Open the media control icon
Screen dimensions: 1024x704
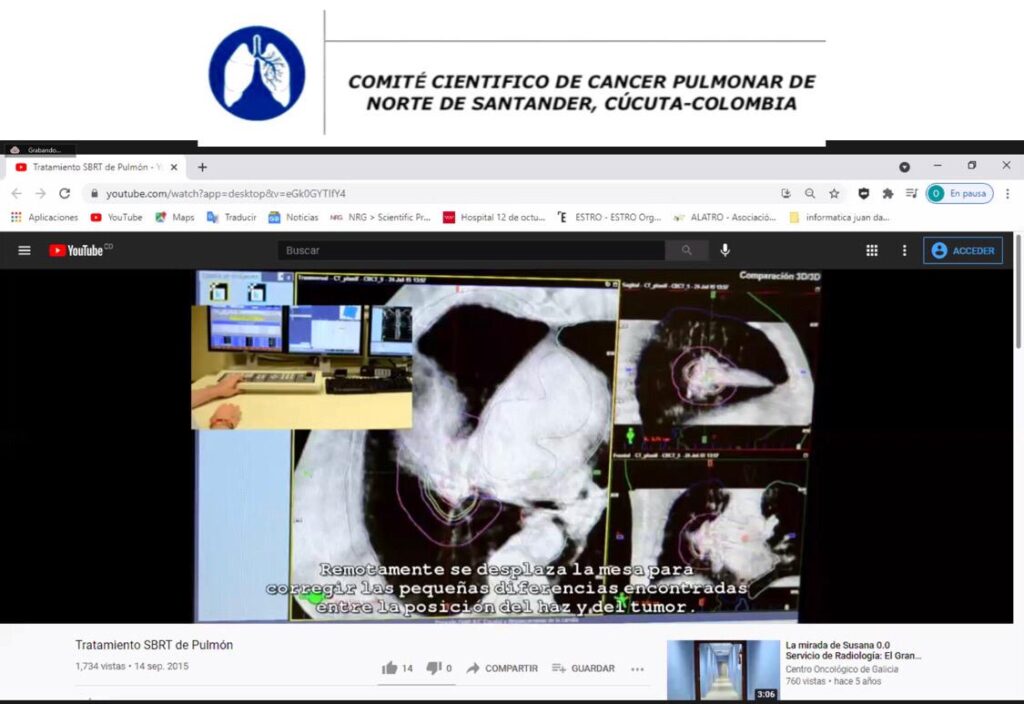click(x=912, y=193)
